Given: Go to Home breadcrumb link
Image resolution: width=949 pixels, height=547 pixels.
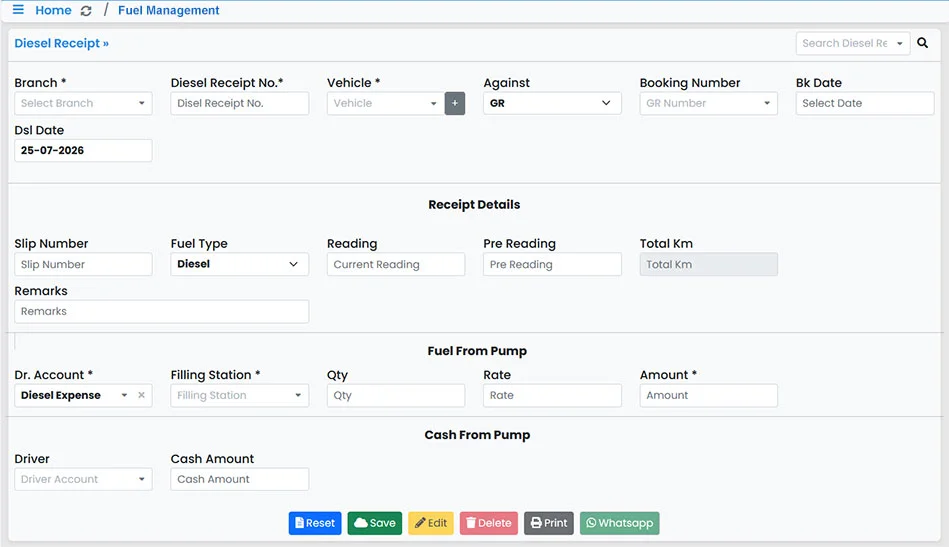Looking at the screenshot, I should pos(53,10).
